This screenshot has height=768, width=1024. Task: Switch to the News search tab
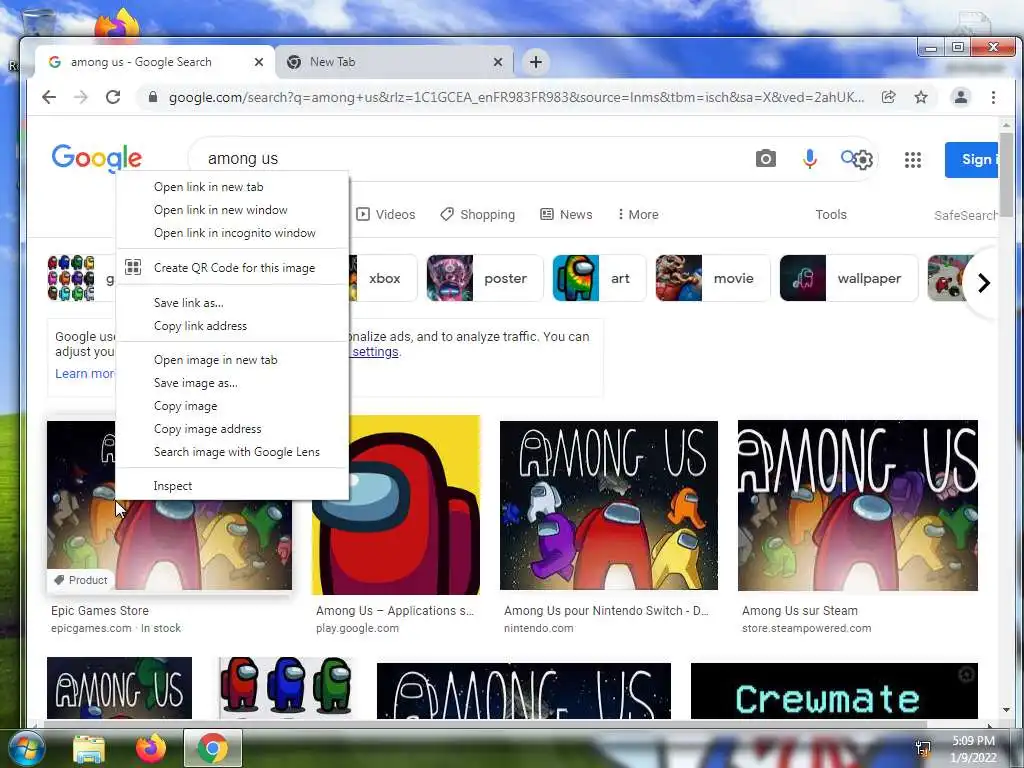click(x=566, y=215)
